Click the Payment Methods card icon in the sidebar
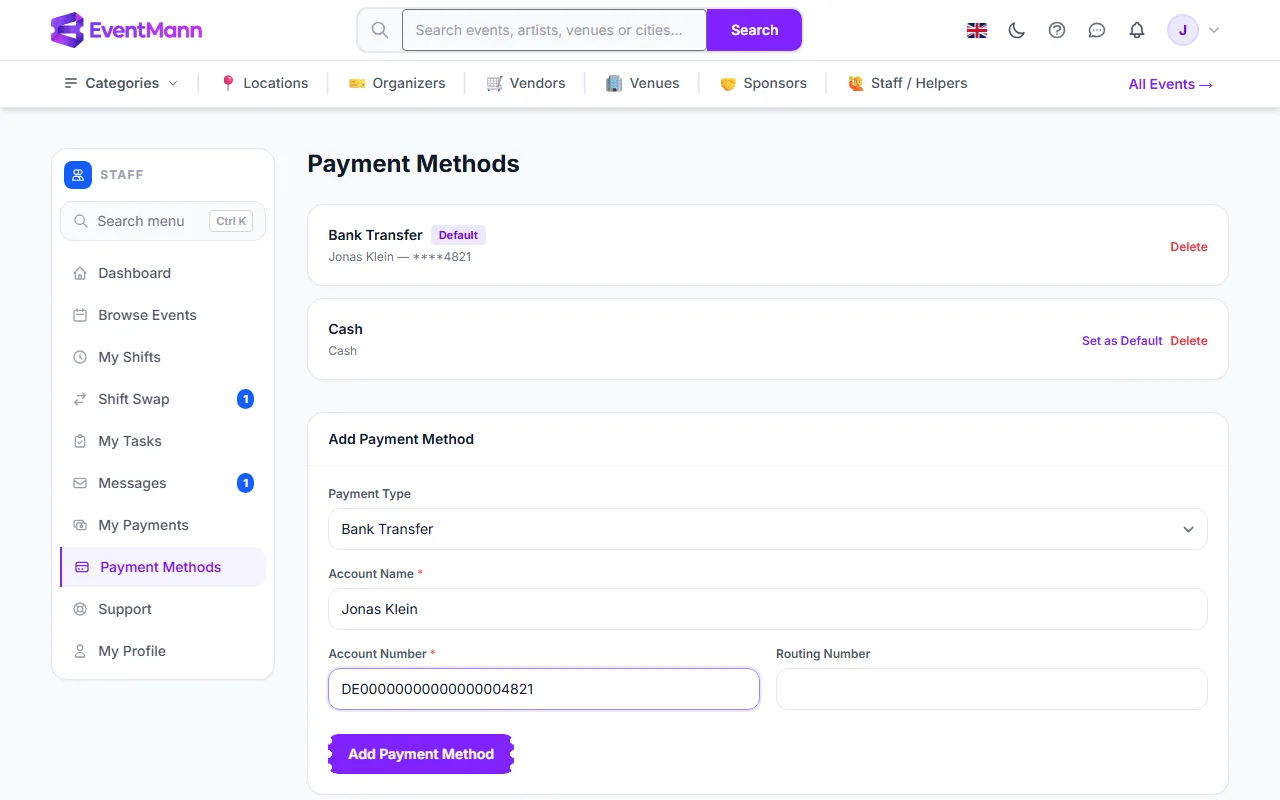 [x=82, y=567]
